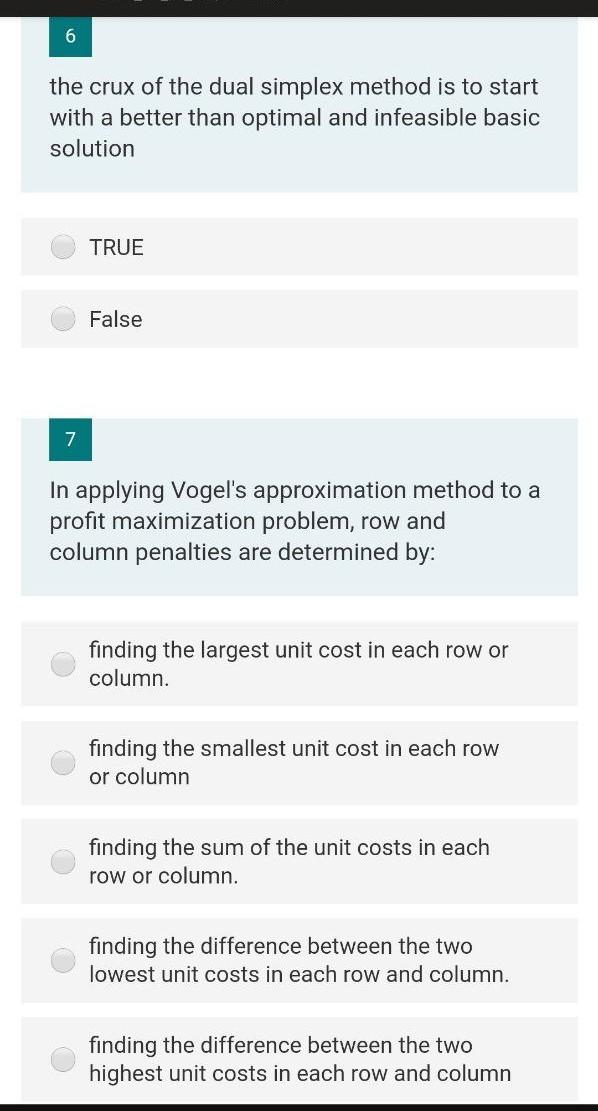Click the sum of unit costs row
Screen dimensions: 598x1111
click(x=300, y=861)
